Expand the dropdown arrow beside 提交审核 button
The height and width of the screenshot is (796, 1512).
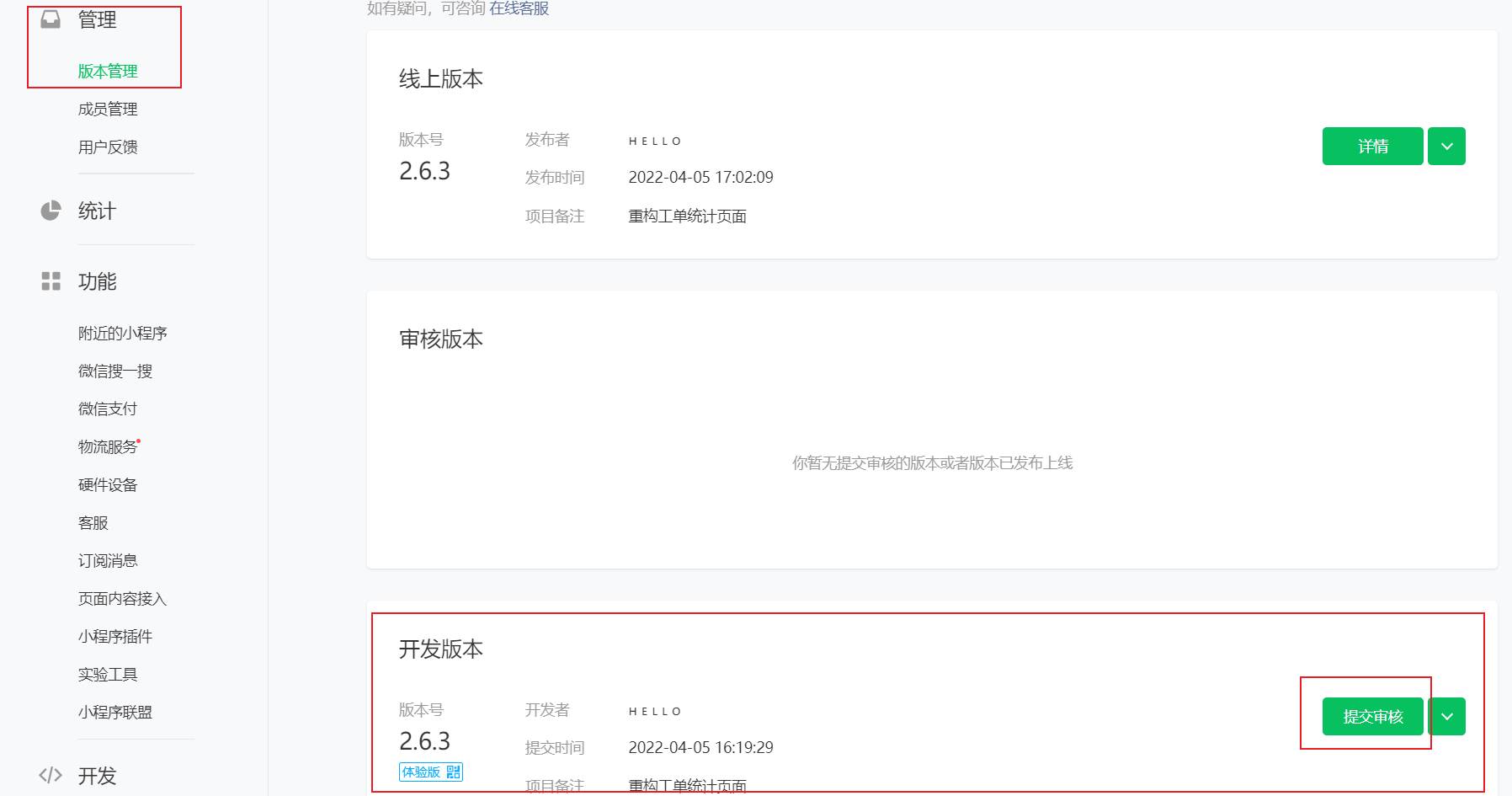tap(1447, 717)
